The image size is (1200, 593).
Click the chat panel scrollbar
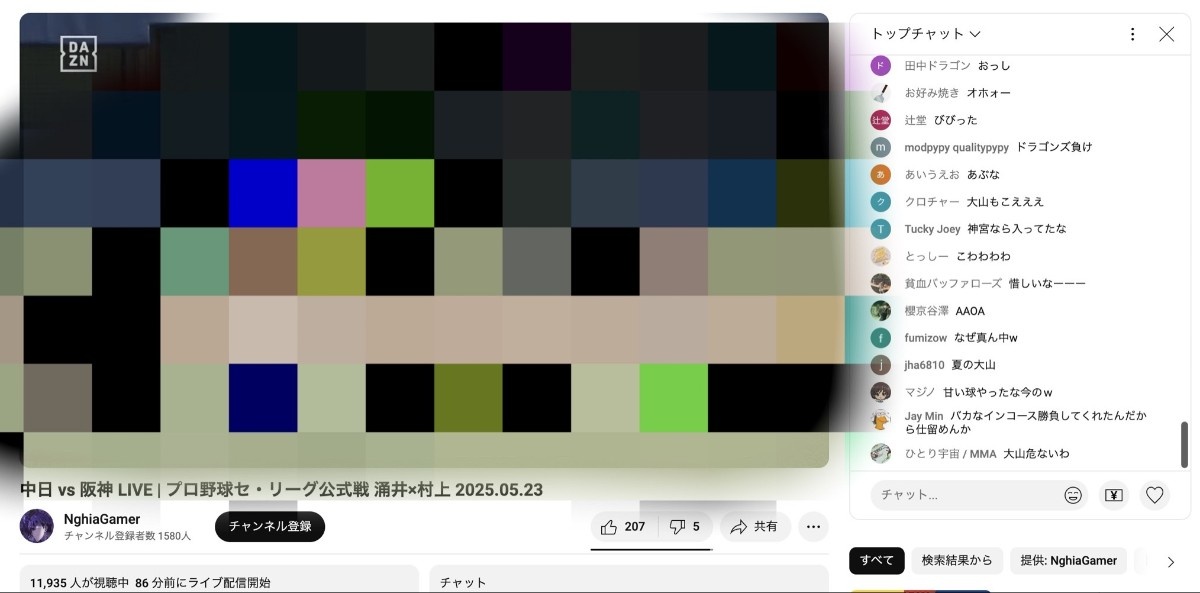tap(1185, 443)
